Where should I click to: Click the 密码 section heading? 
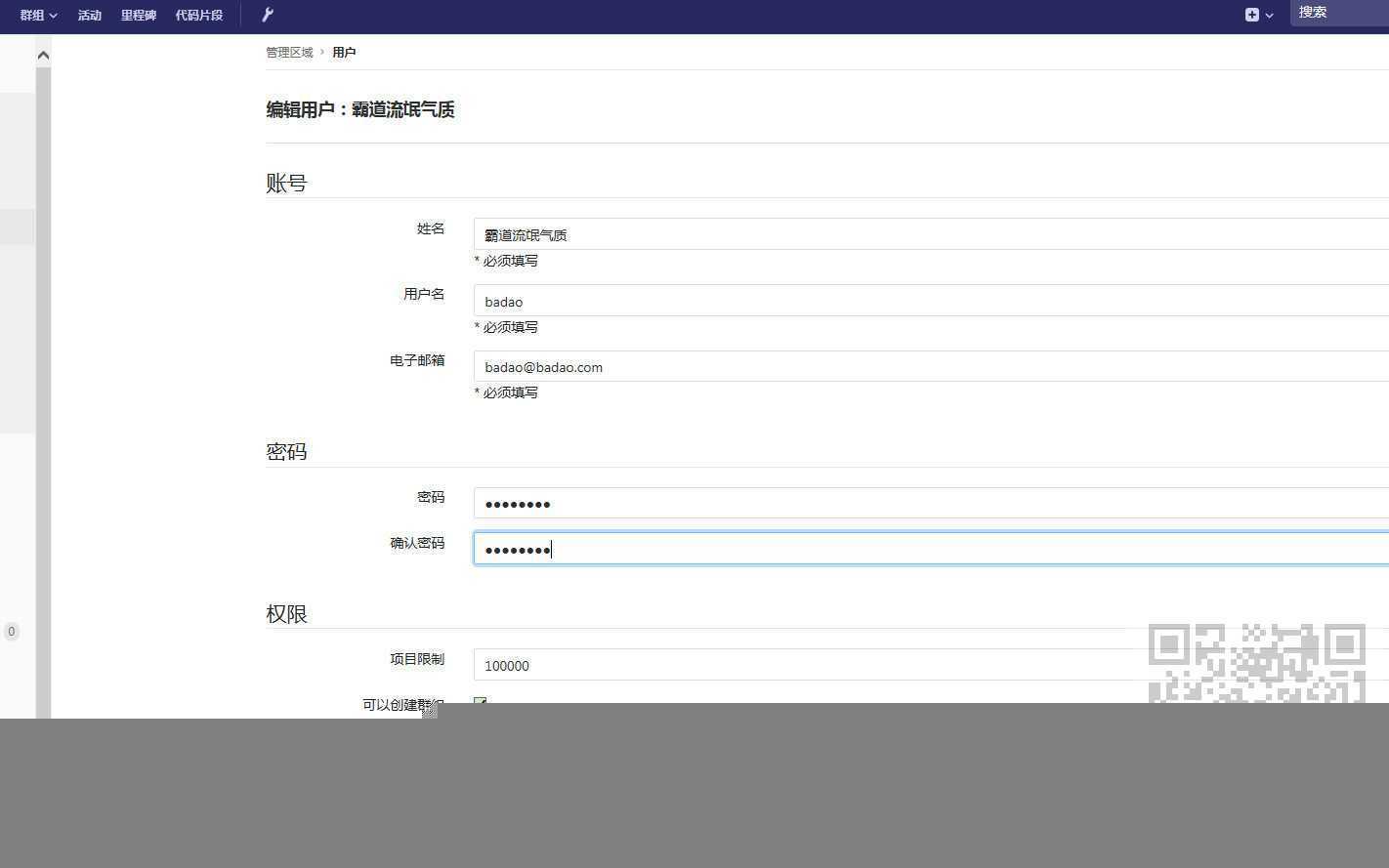coord(286,451)
